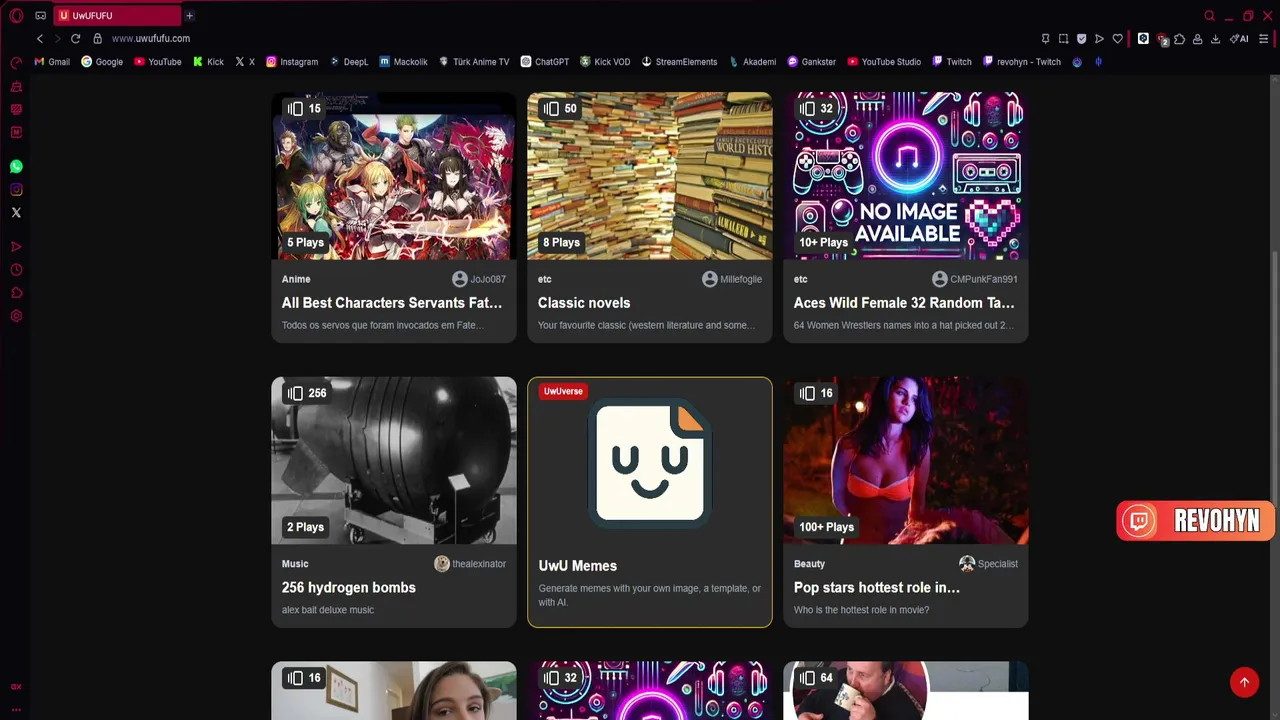Screen dimensions: 1280x720
Task: Click the scroll-to-top red arrow button
Action: (1244, 682)
